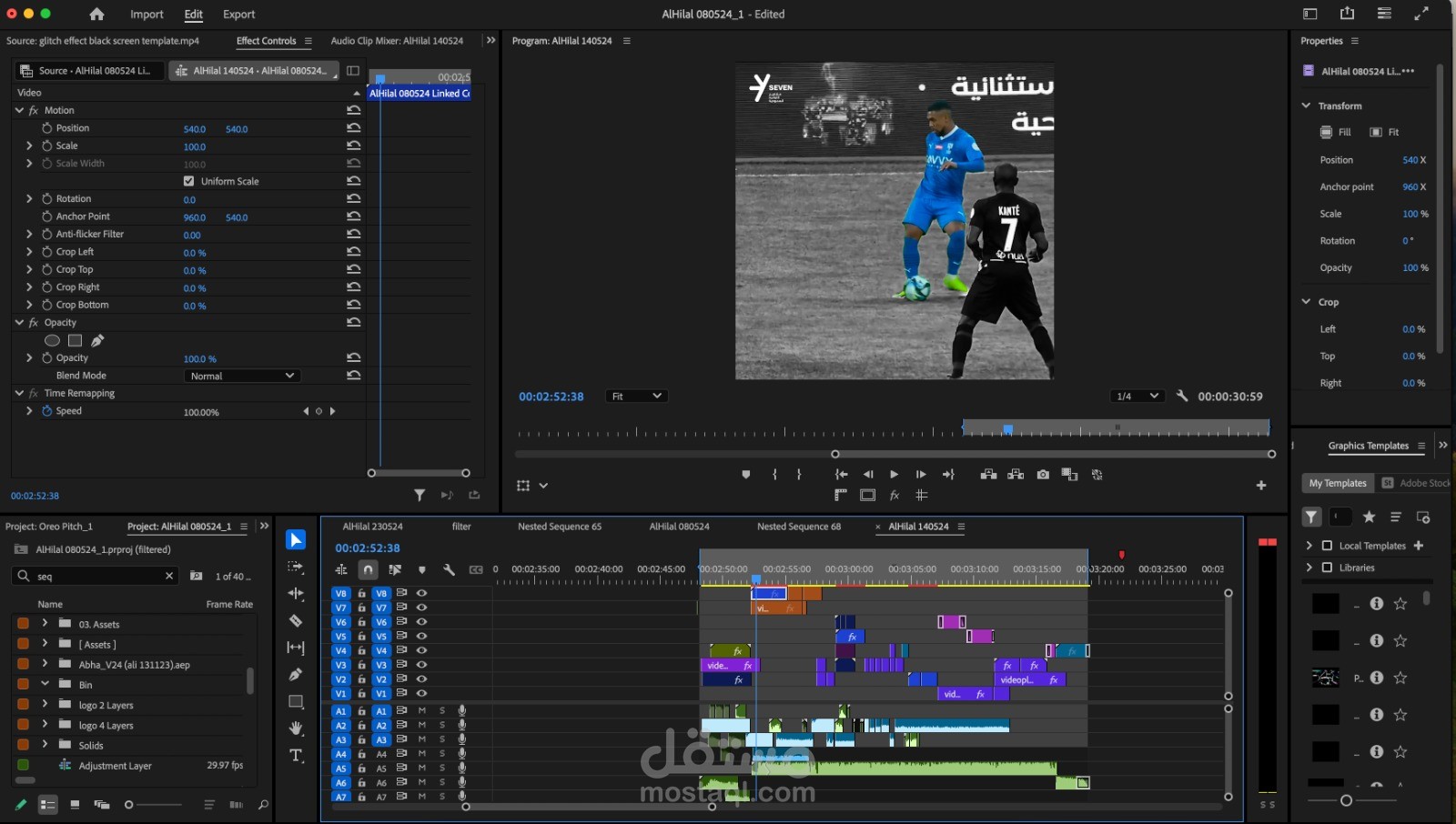Switch to Audio Clip Mixer tab
1456x824 pixels.
tap(397, 41)
